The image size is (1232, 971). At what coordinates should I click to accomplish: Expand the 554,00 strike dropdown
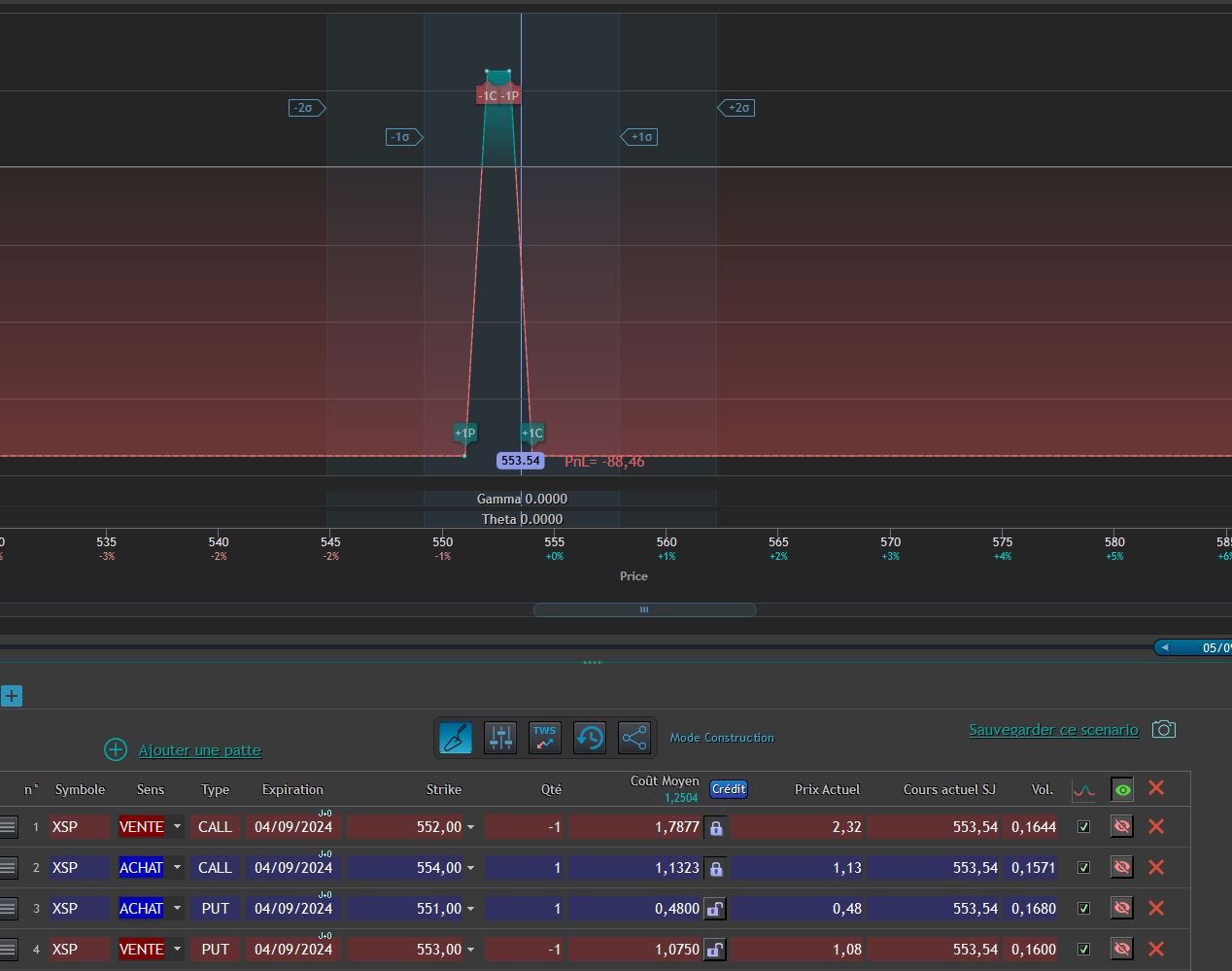(x=471, y=868)
